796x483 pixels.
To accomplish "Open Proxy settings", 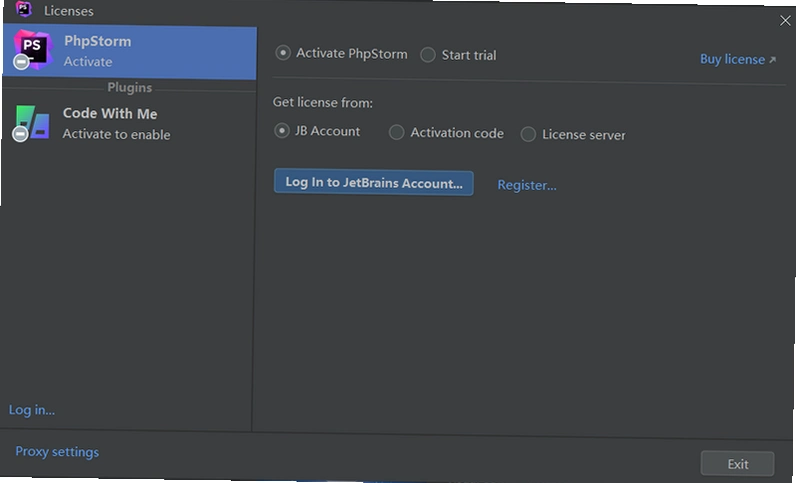I will point(57,452).
